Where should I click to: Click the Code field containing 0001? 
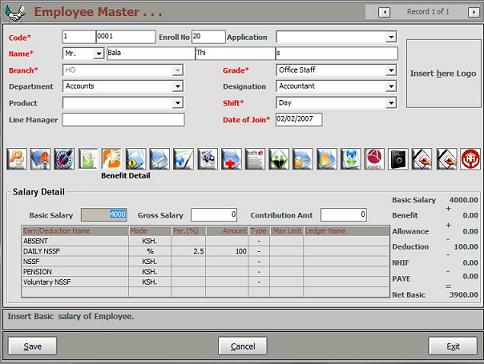click(126, 37)
